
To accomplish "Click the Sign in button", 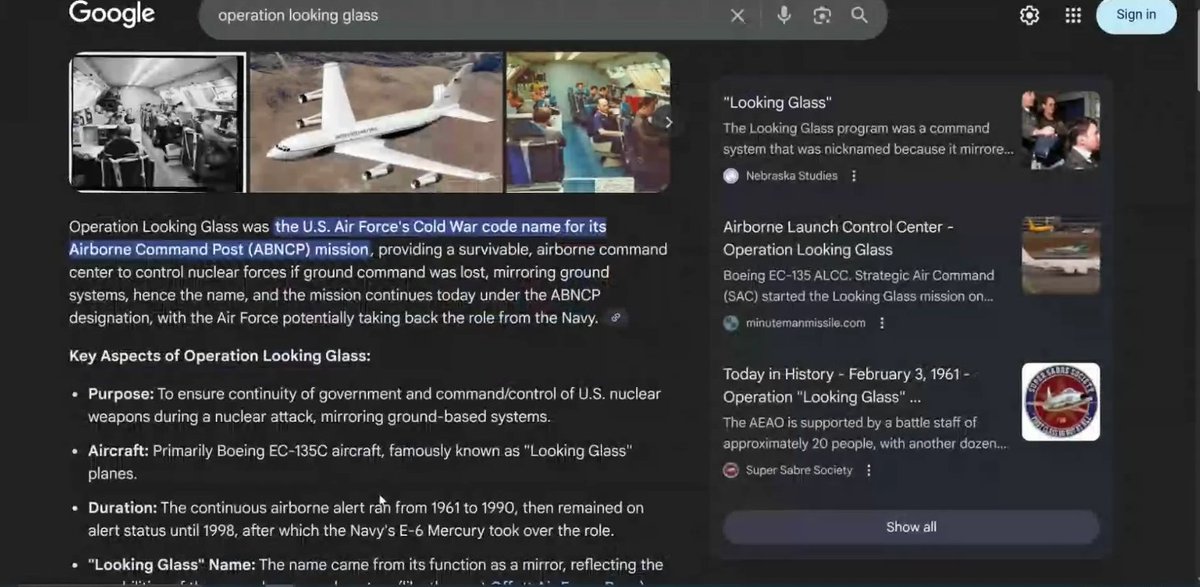I will pyautogui.click(x=1136, y=15).
